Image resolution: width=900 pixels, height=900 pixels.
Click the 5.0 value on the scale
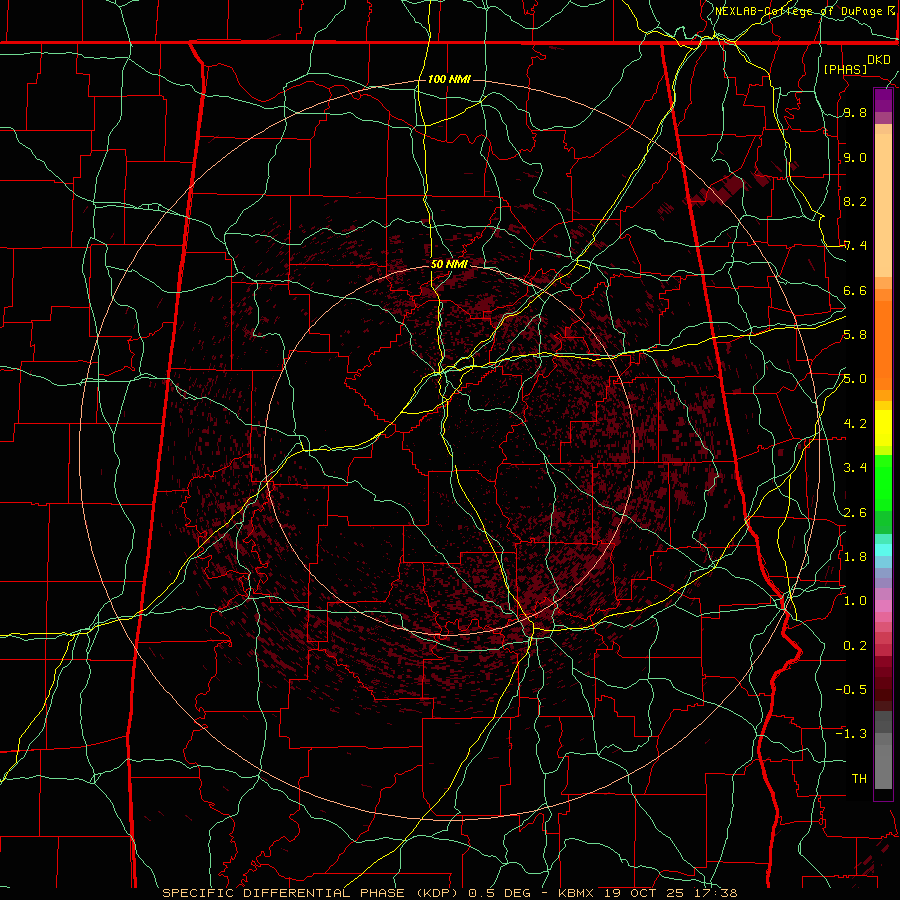click(855, 379)
